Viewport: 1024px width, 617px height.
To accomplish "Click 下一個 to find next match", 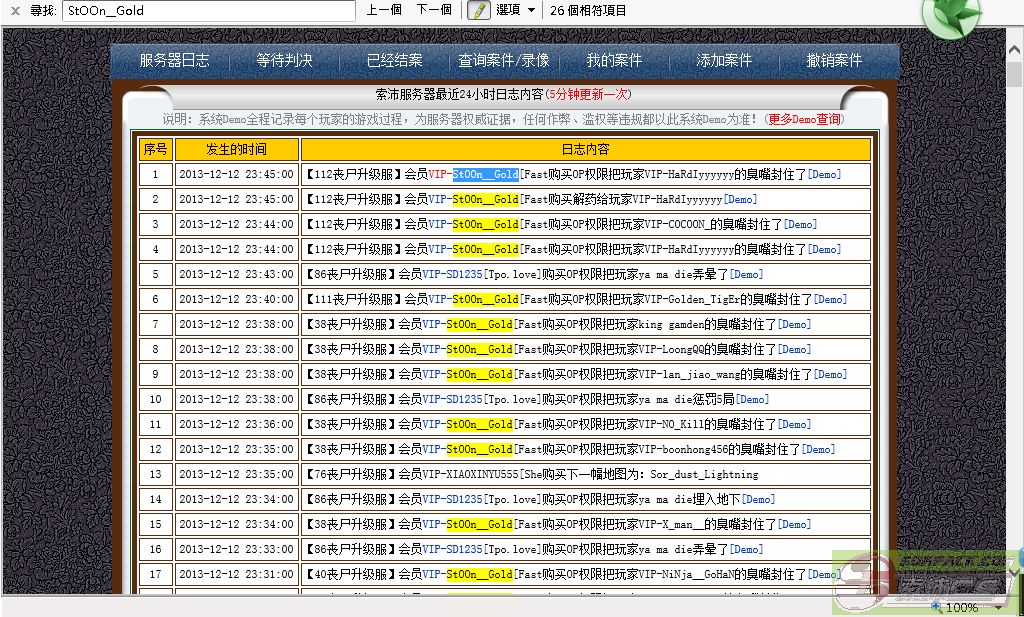I will tap(434, 10).
